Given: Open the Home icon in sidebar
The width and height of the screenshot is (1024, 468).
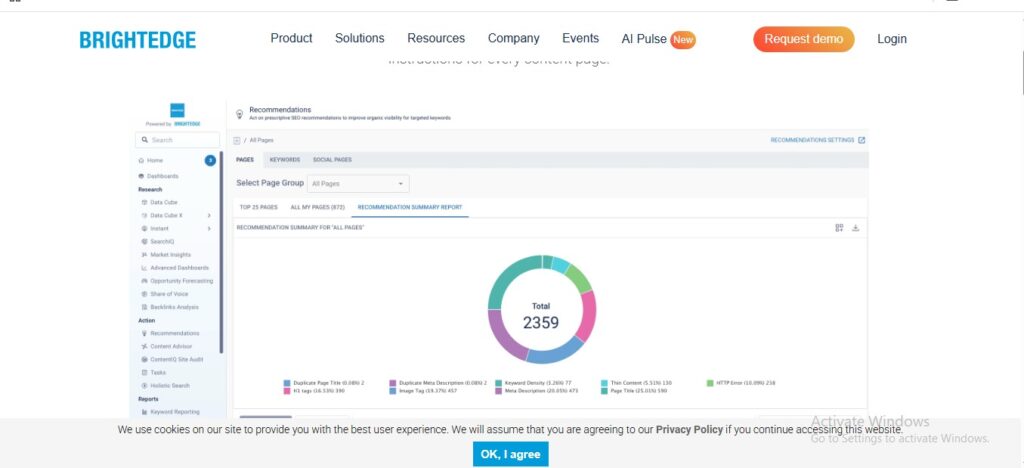Looking at the screenshot, I should tap(141, 161).
